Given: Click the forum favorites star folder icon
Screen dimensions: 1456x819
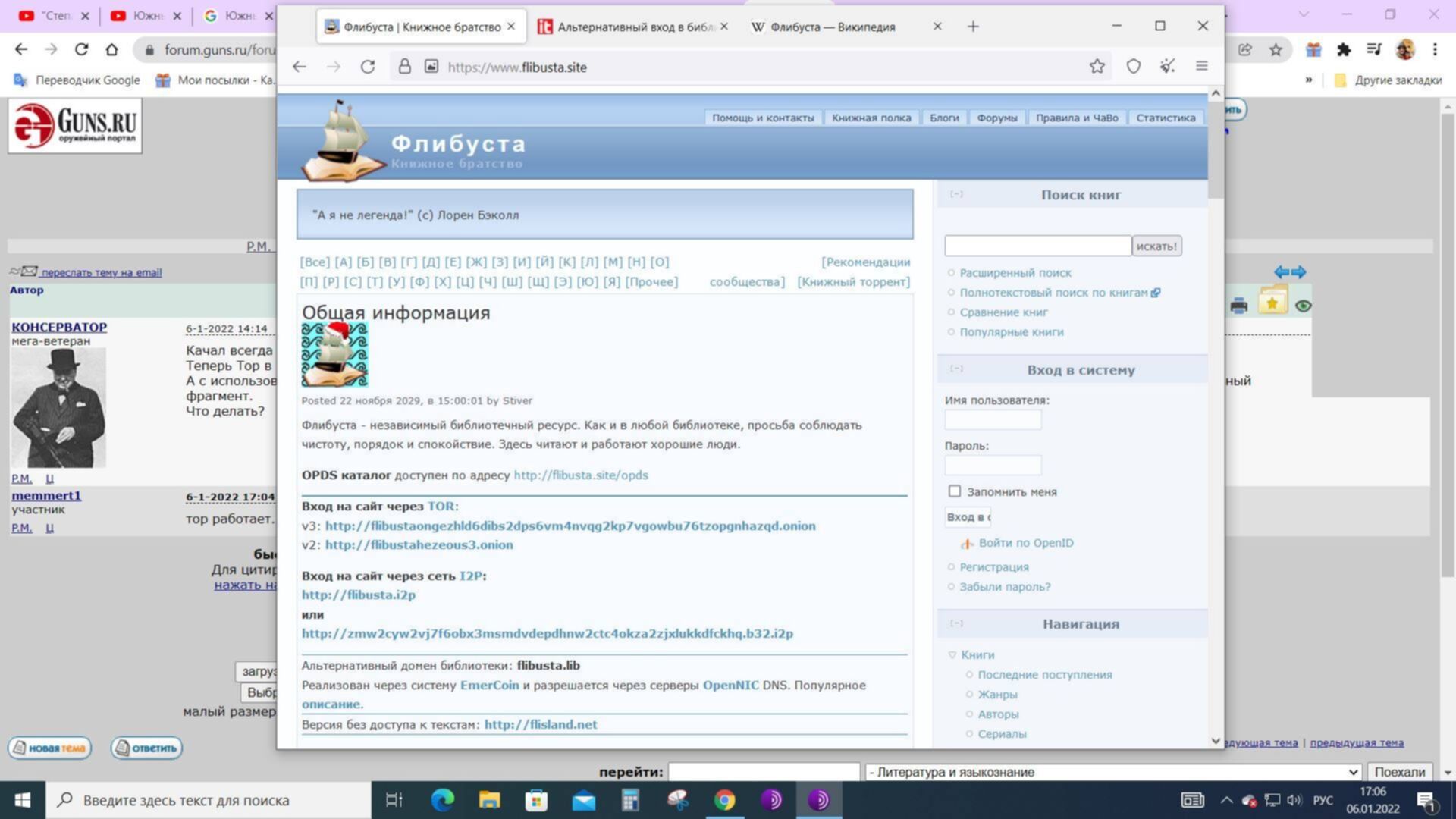Looking at the screenshot, I should [1272, 303].
